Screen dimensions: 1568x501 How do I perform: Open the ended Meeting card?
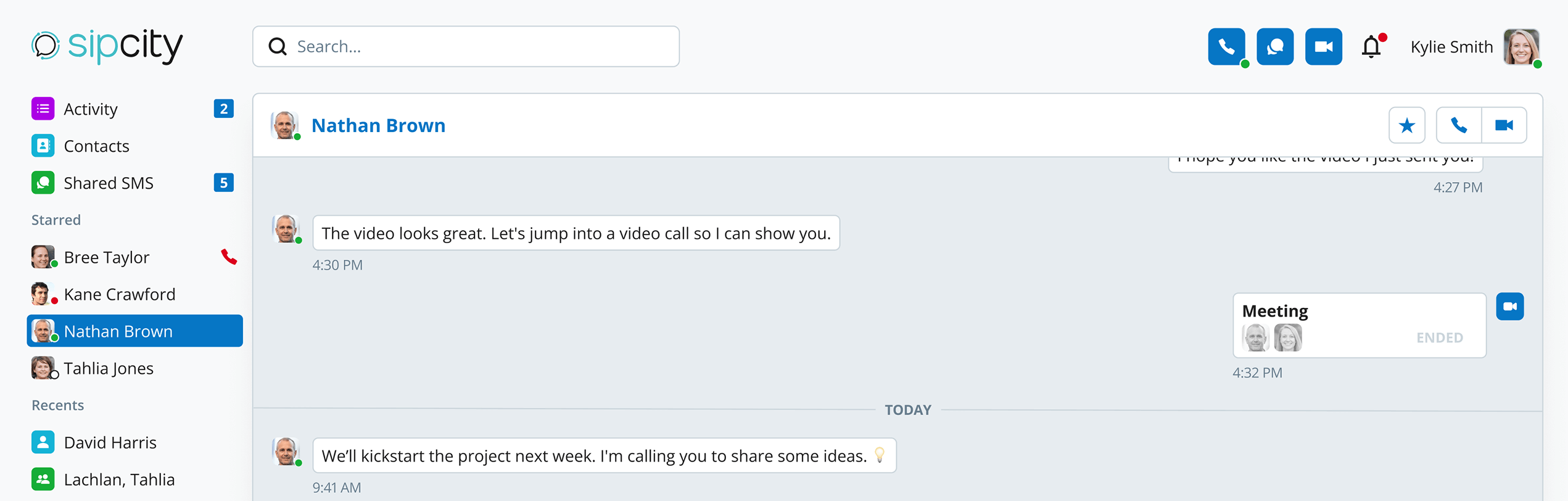pos(1358,325)
